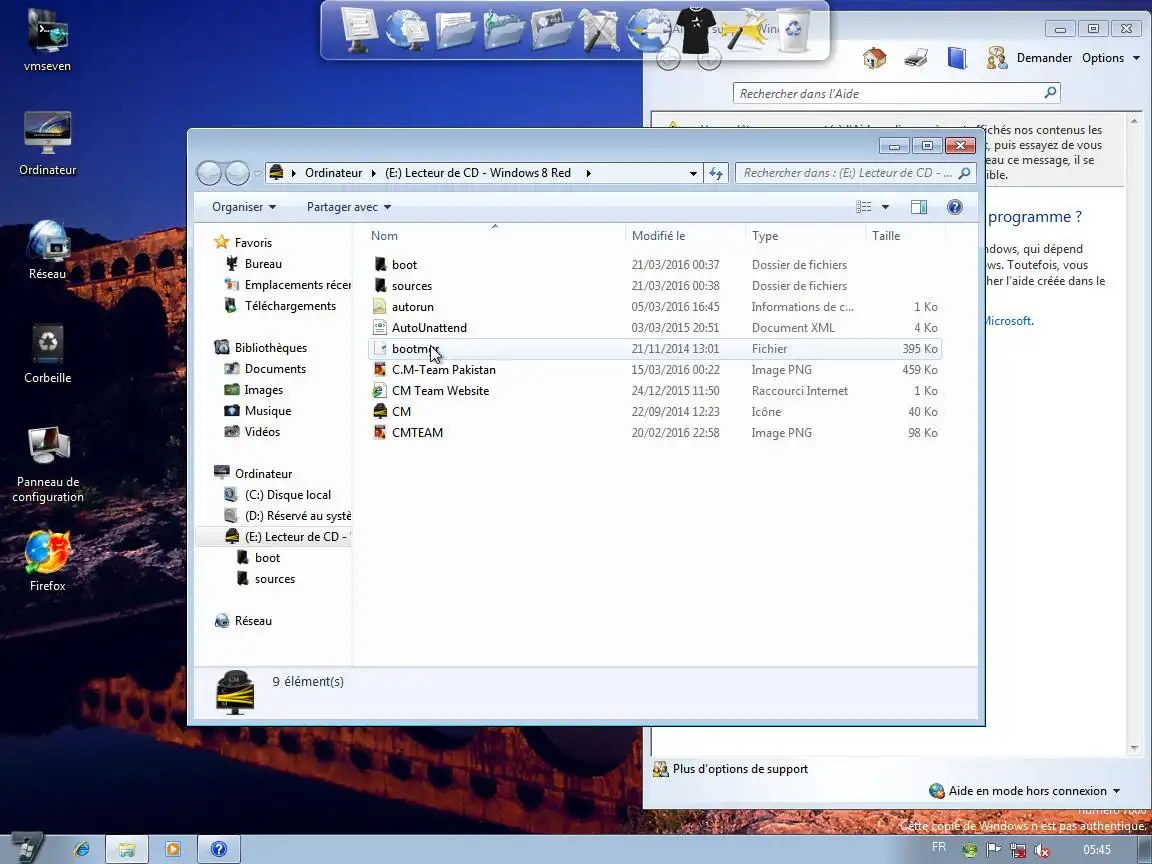Open the Organiser dropdown menu
Image resolution: width=1152 pixels, height=864 pixels.
coord(244,207)
